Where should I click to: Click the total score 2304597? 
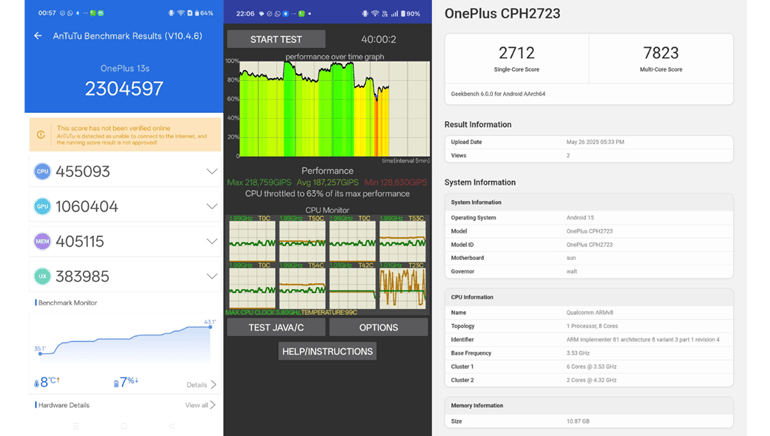coord(124,89)
